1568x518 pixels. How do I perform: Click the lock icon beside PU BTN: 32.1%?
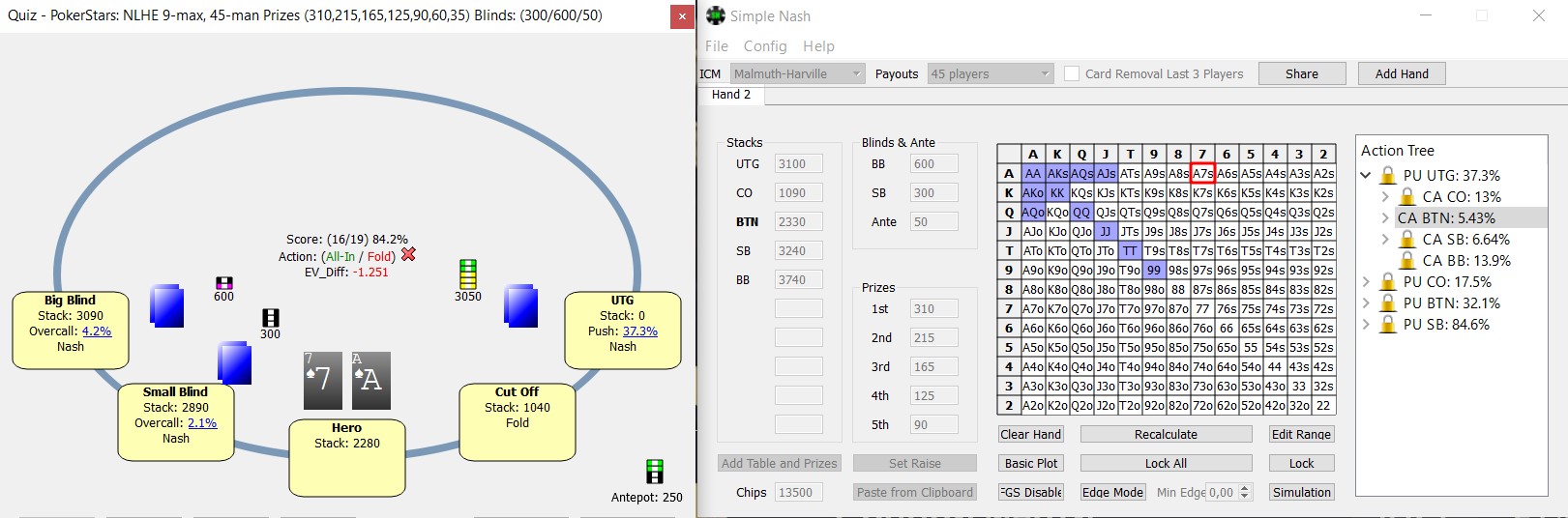pos(1388,302)
